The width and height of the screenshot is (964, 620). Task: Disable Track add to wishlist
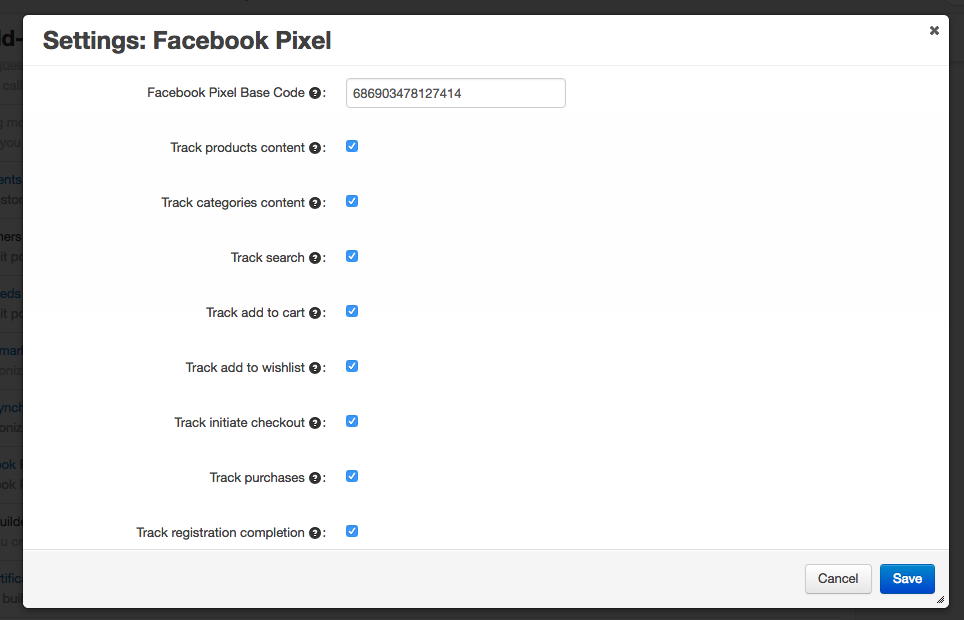point(352,367)
